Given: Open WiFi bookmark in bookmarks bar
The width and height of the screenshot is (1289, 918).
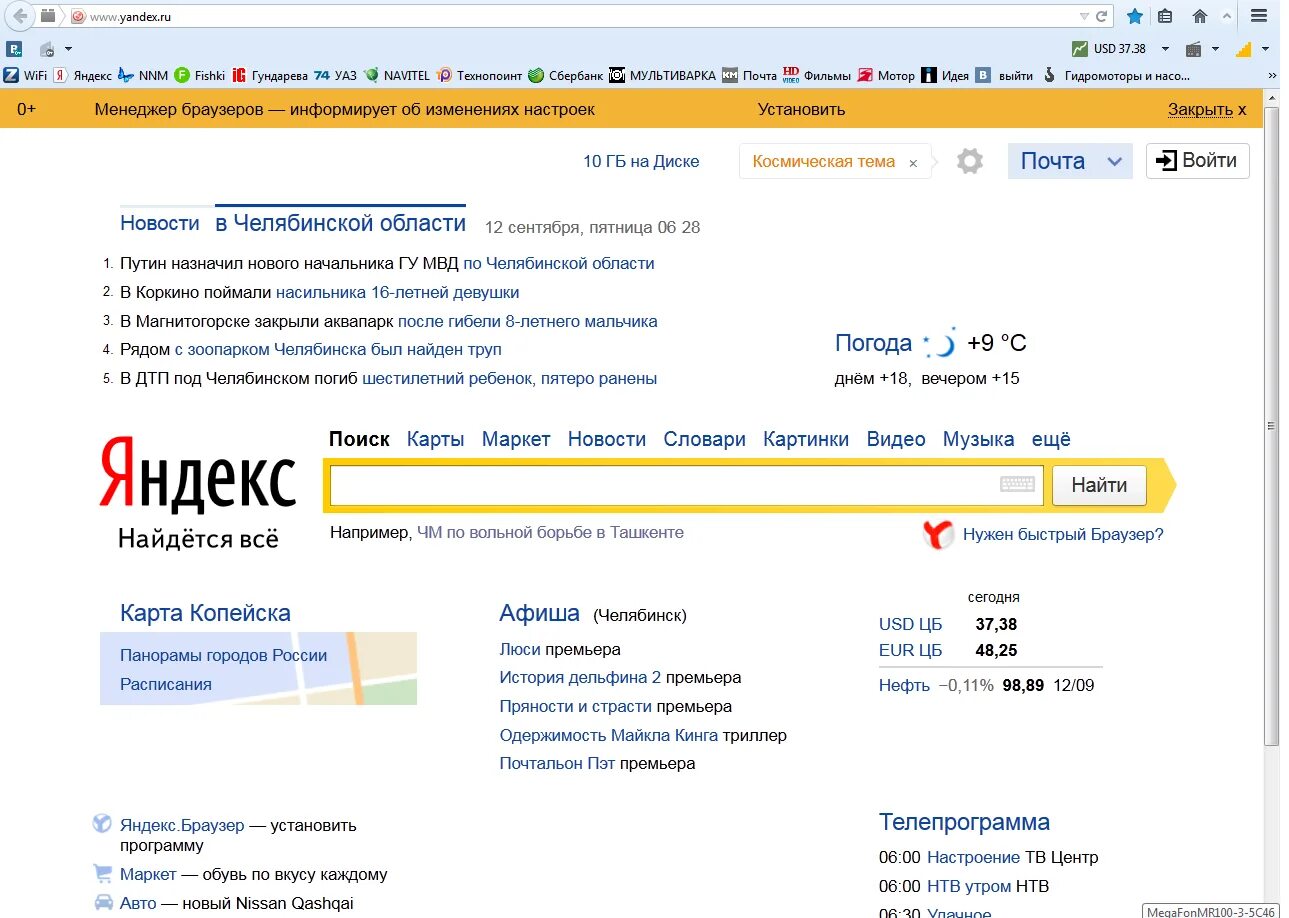Looking at the screenshot, I should point(26,75).
